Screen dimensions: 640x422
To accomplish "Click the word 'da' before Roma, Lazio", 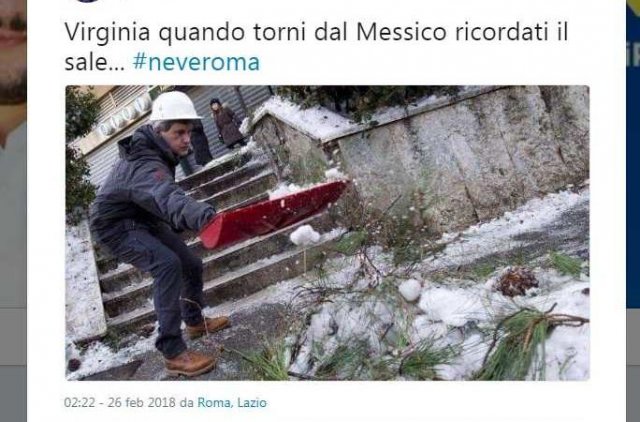I will click(x=187, y=403).
